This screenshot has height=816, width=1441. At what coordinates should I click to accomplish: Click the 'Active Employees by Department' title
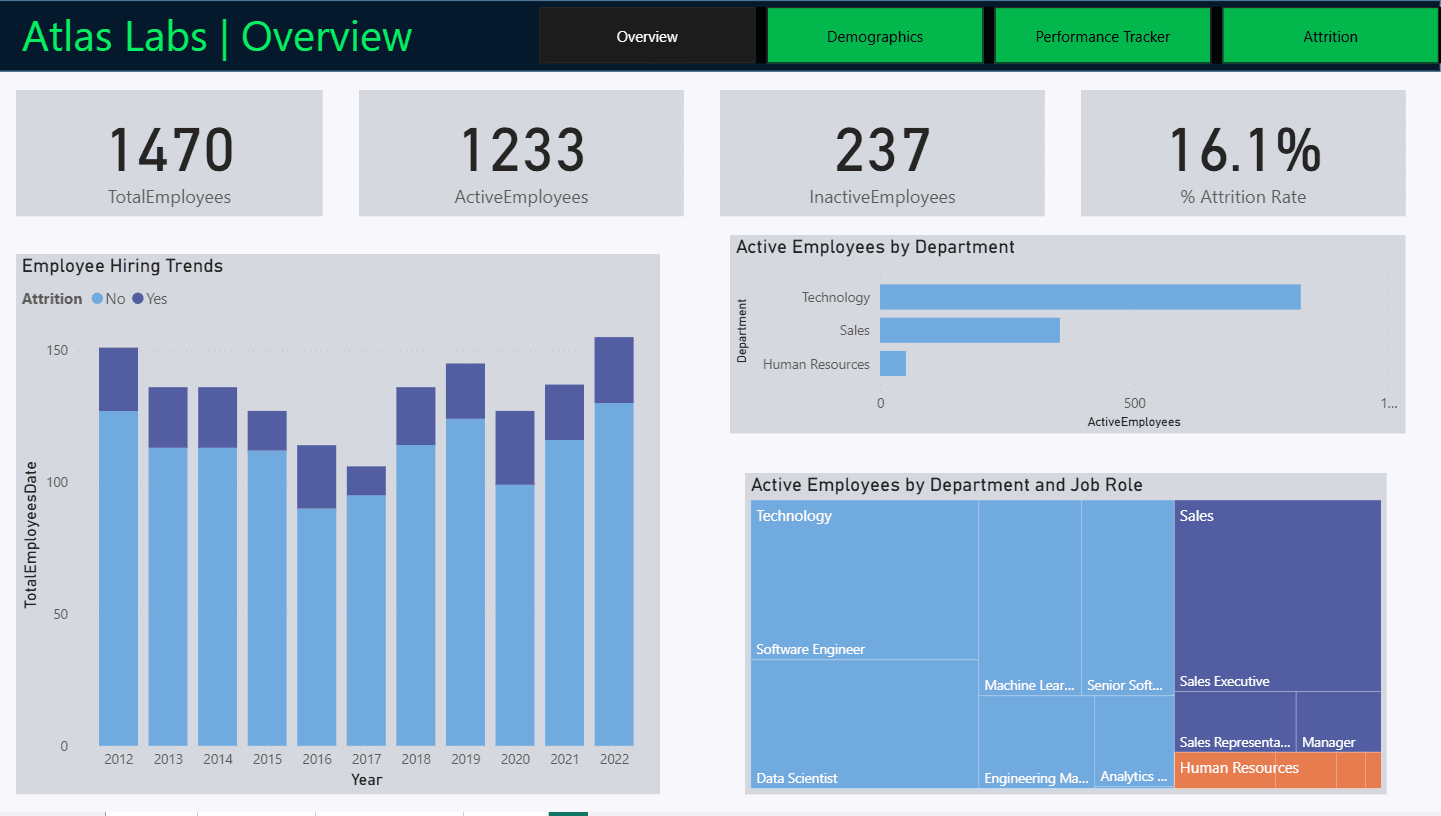coord(875,247)
